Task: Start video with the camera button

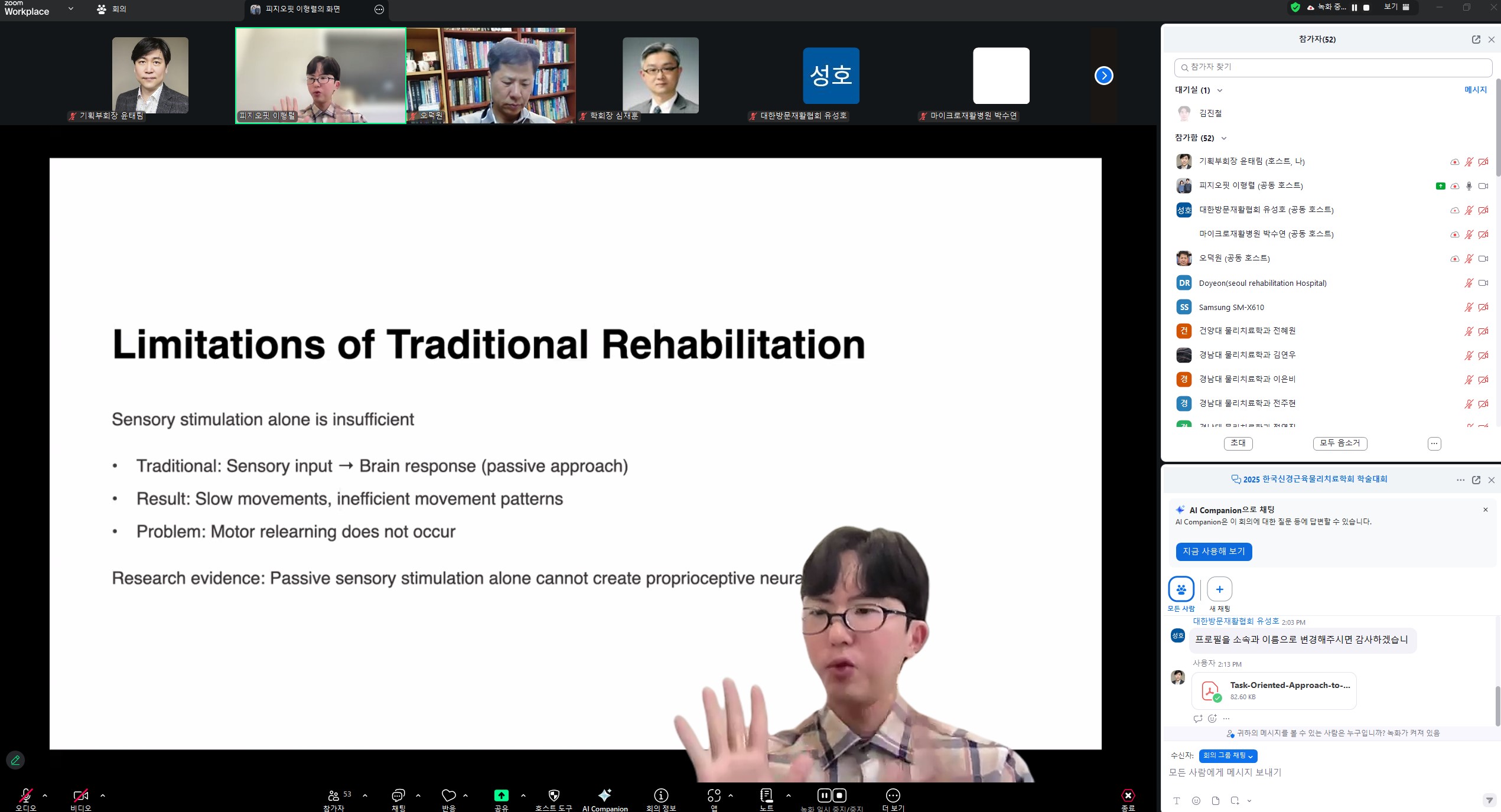Action: point(80,795)
